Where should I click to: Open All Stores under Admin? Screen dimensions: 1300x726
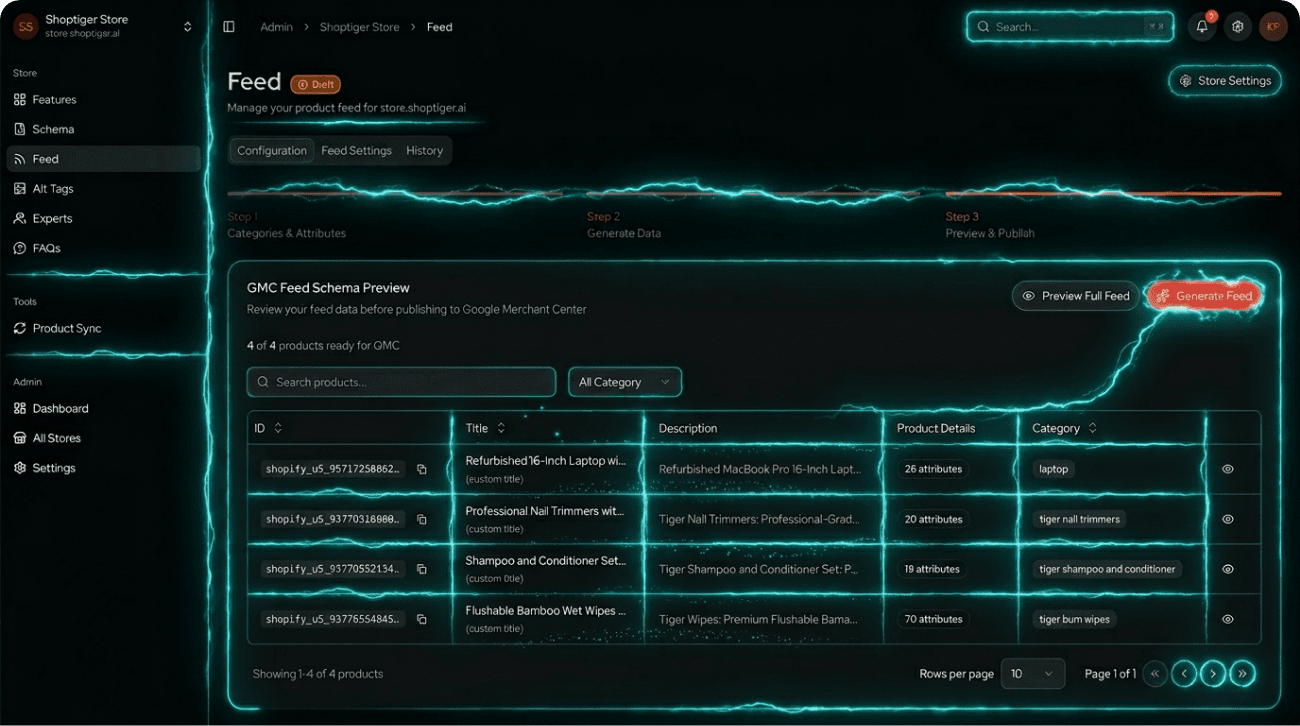103,438
